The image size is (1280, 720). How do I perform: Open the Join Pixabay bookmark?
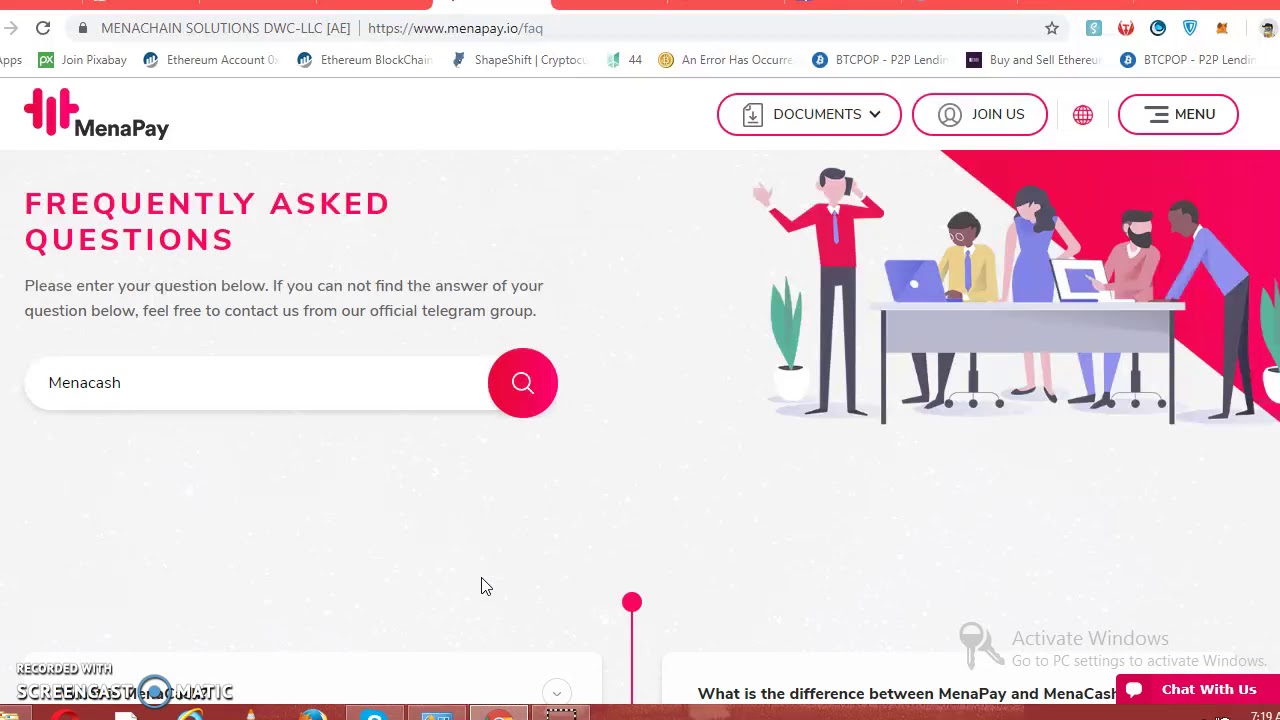coord(83,60)
